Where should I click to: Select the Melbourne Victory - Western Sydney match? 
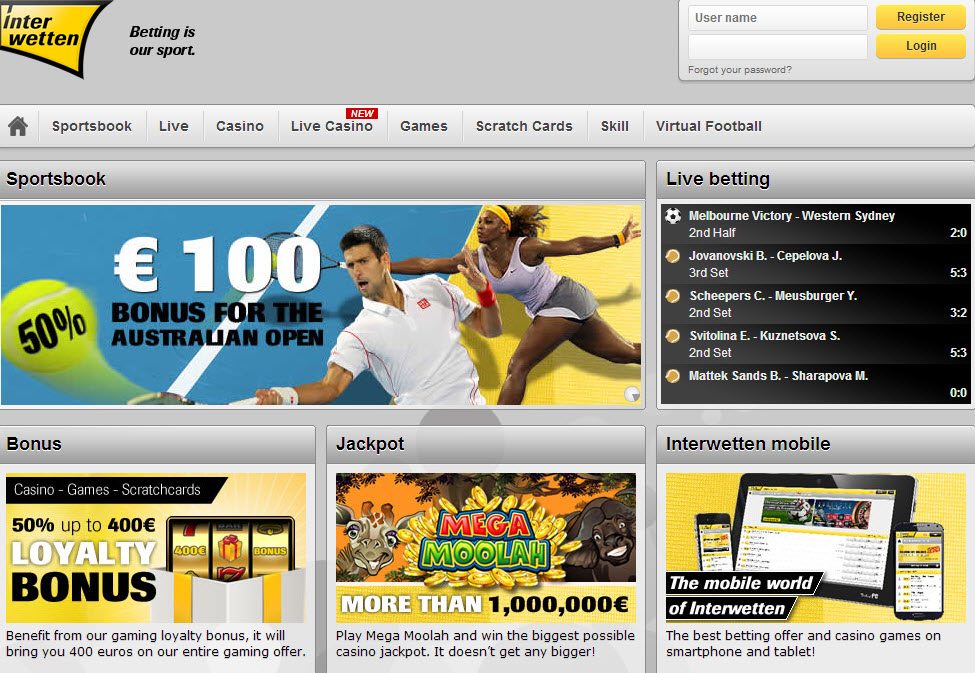coord(815,224)
